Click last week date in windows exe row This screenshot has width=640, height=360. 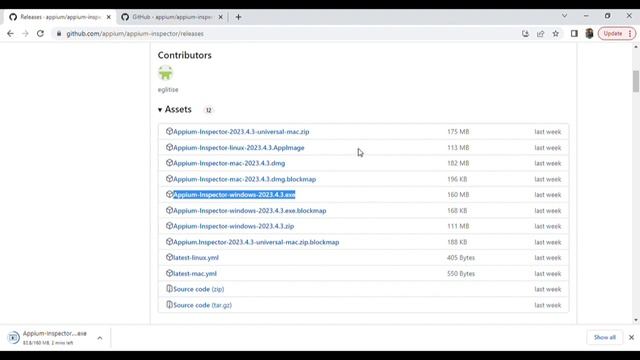coord(548,195)
